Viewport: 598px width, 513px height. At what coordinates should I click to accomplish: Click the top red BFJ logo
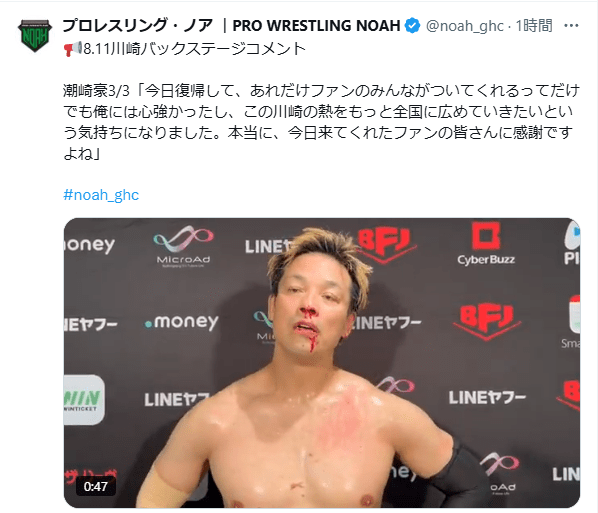click(386, 245)
